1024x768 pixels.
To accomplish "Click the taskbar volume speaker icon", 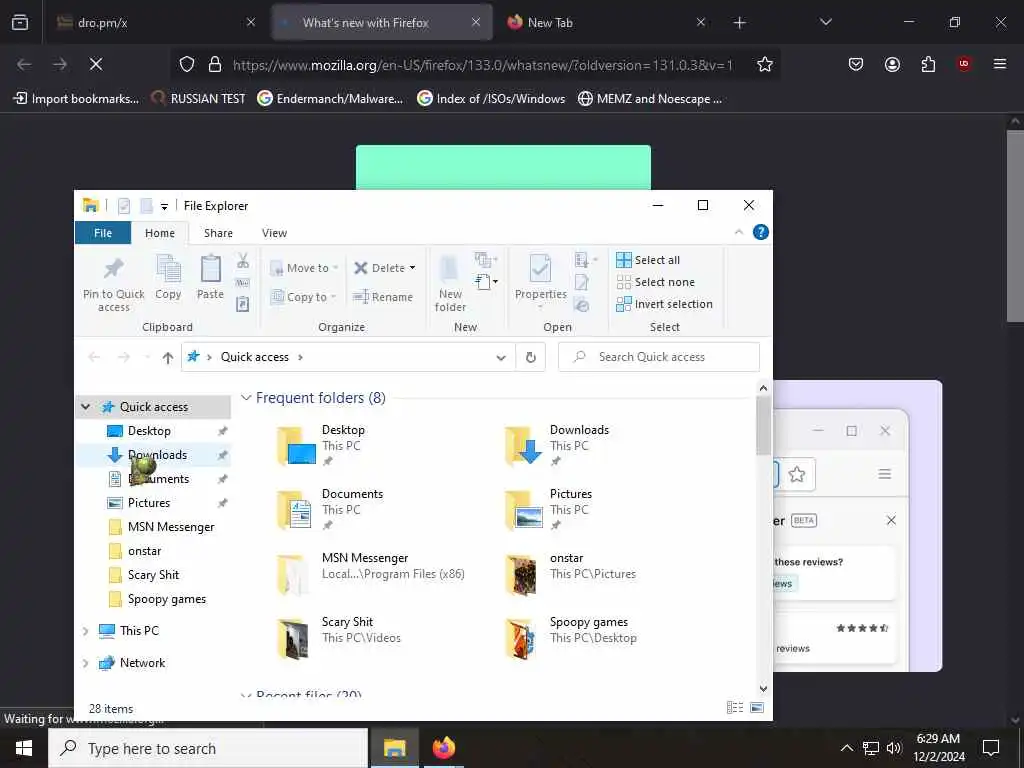I will (894, 748).
